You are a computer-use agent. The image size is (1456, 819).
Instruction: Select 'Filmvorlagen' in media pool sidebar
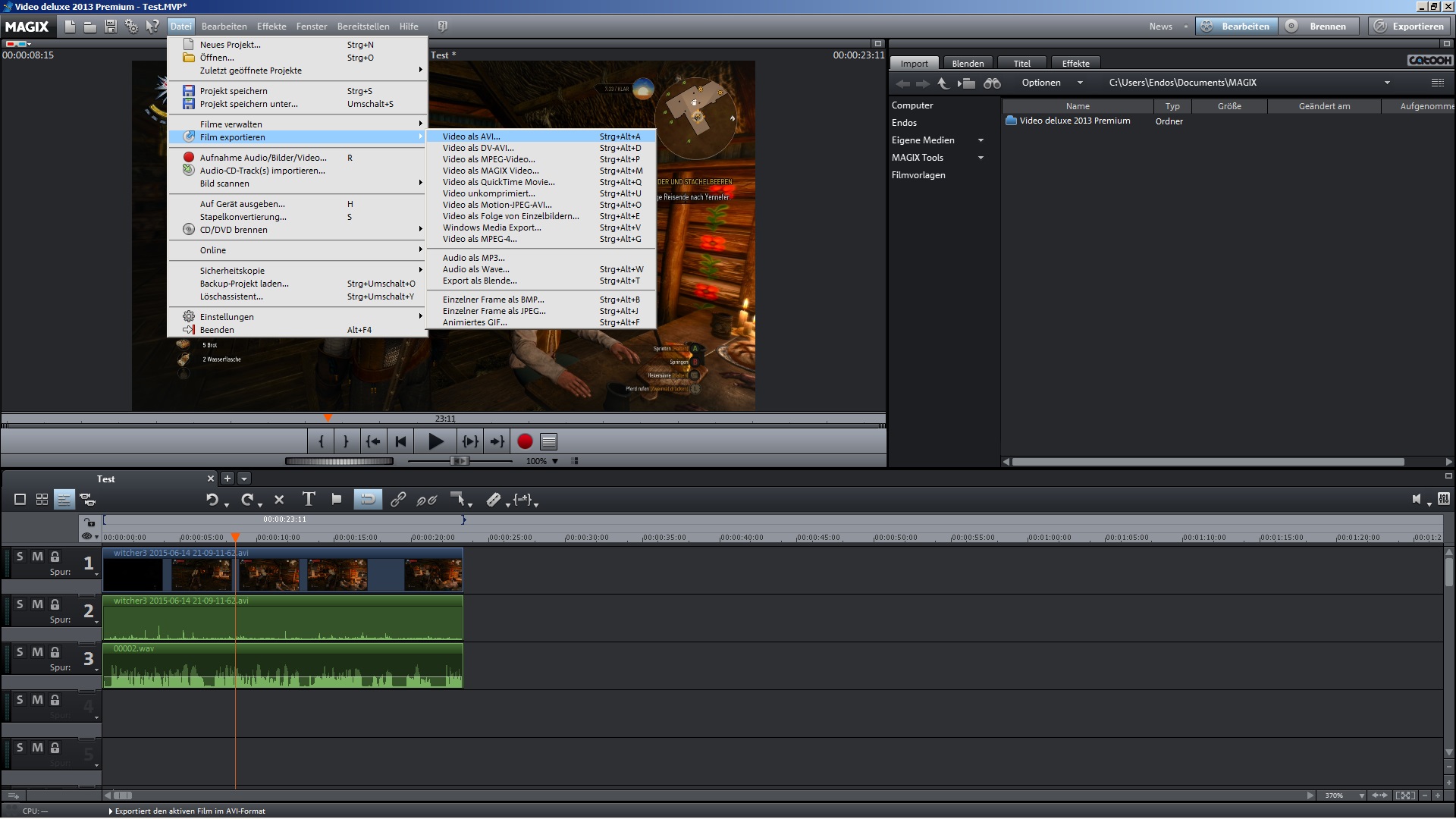point(918,175)
